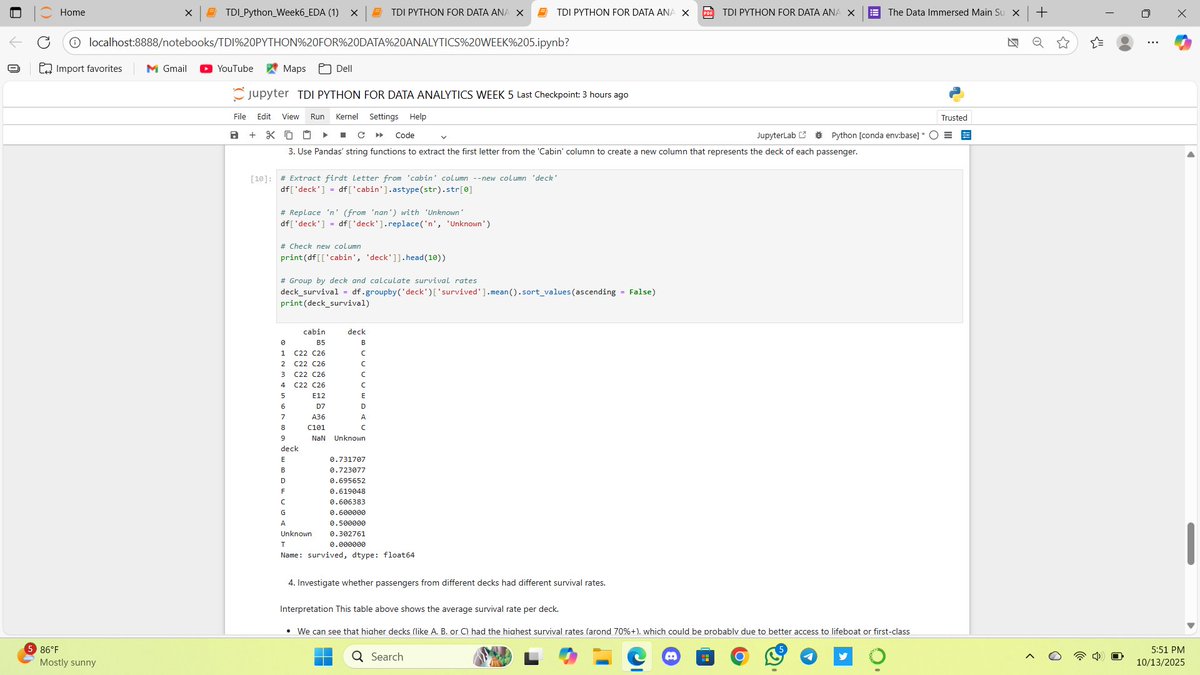This screenshot has width=1200, height=675.
Task: Open the File menu
Action: (x=240, y=116)
